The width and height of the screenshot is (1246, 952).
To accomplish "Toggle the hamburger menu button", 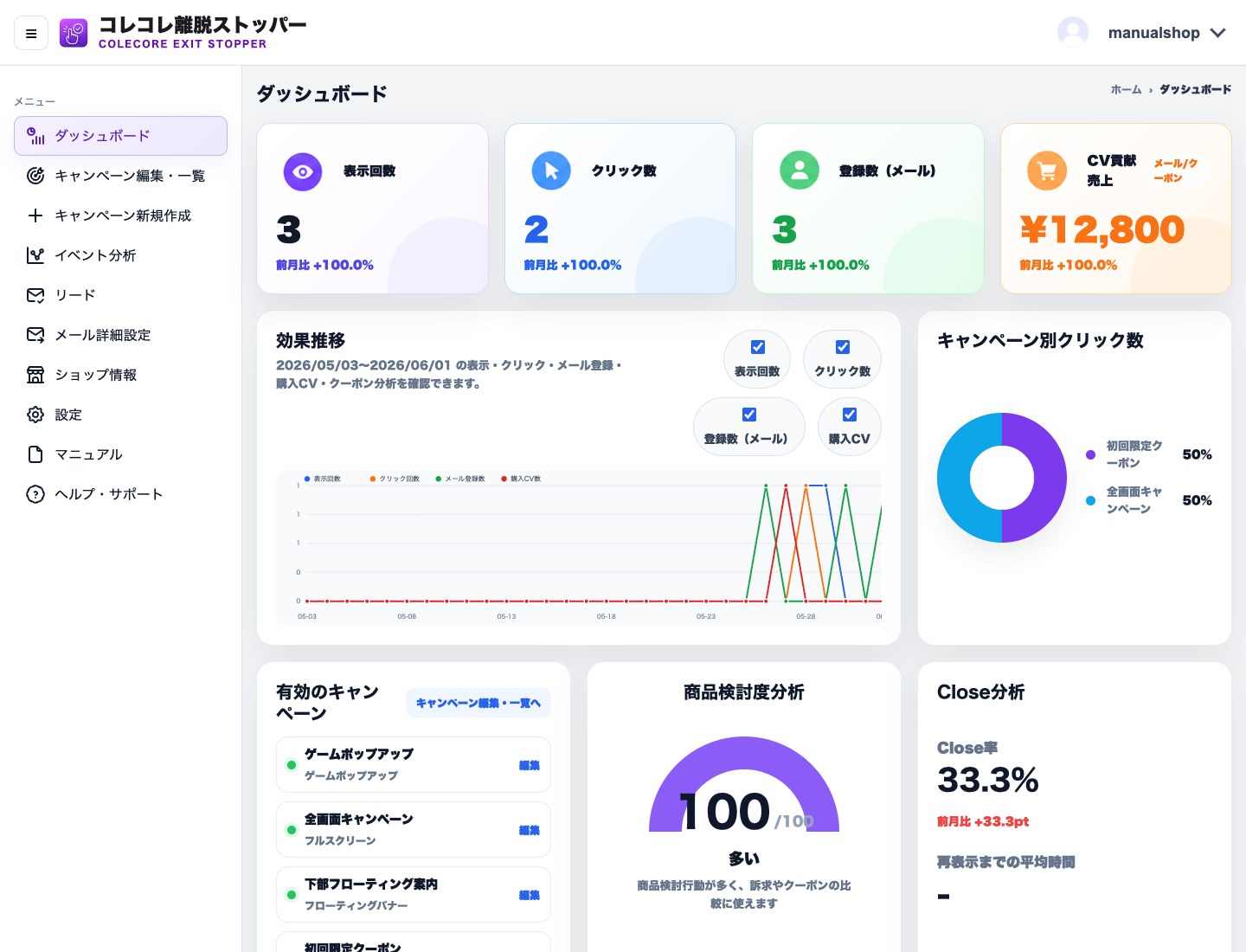I will pos(31,34).
